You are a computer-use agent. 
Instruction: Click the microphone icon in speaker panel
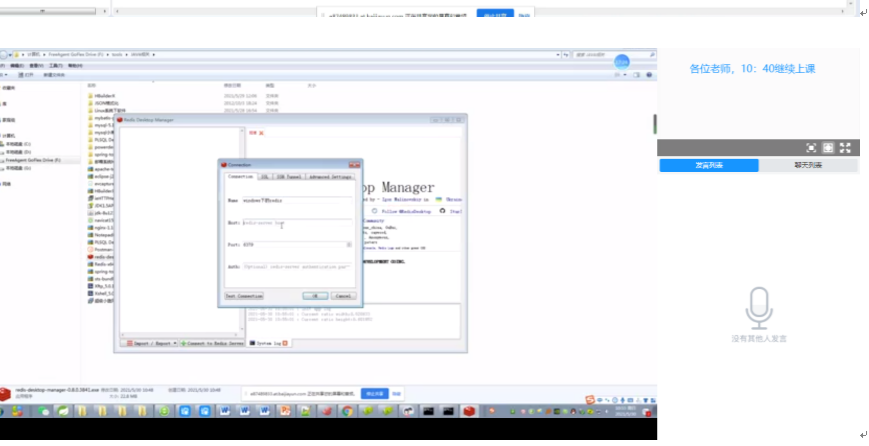[x=759, y=307]
